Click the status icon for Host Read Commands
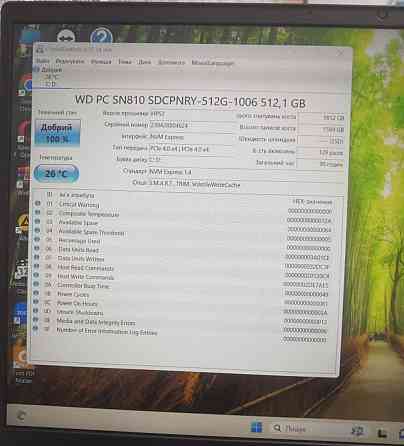 (36, 266)
